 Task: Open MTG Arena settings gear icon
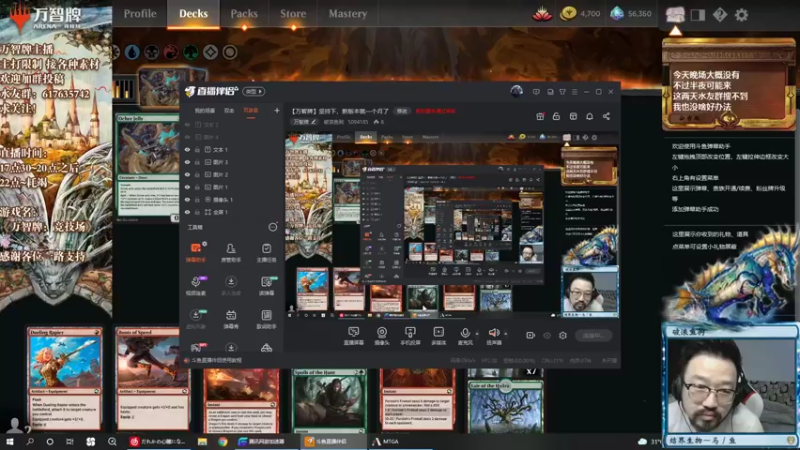[x=741, y=15]
